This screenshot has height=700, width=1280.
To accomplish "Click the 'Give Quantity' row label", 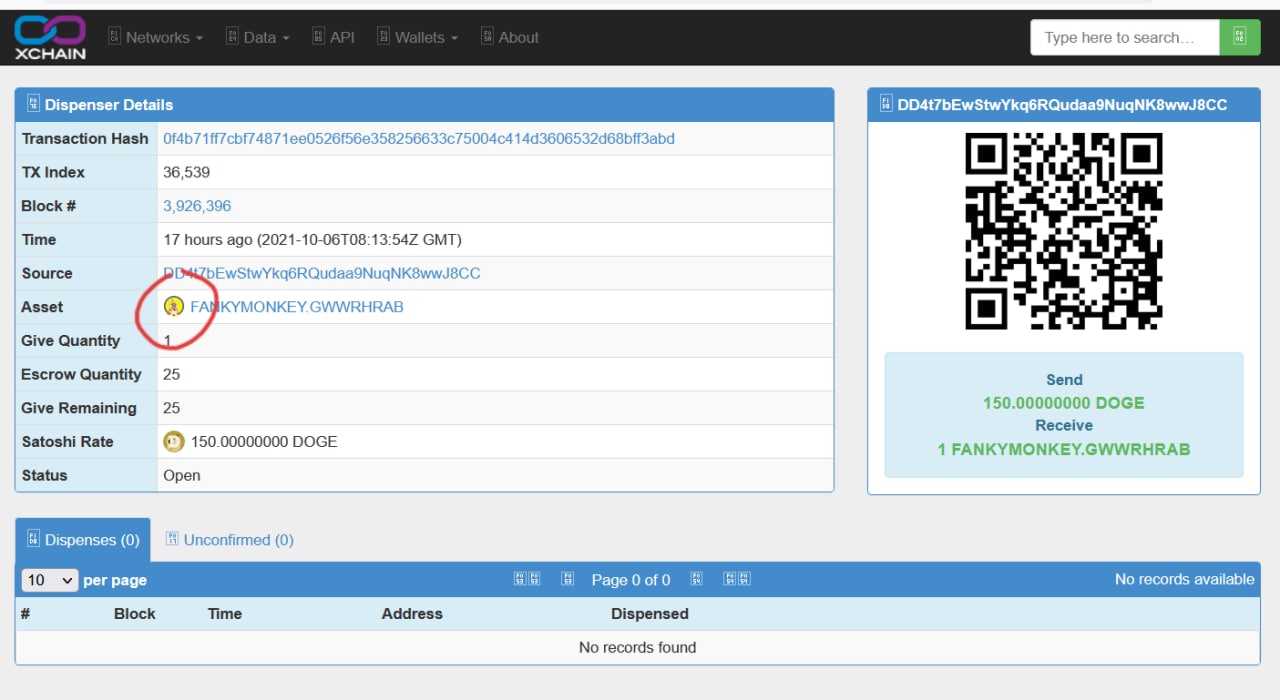I will [71, 340].
